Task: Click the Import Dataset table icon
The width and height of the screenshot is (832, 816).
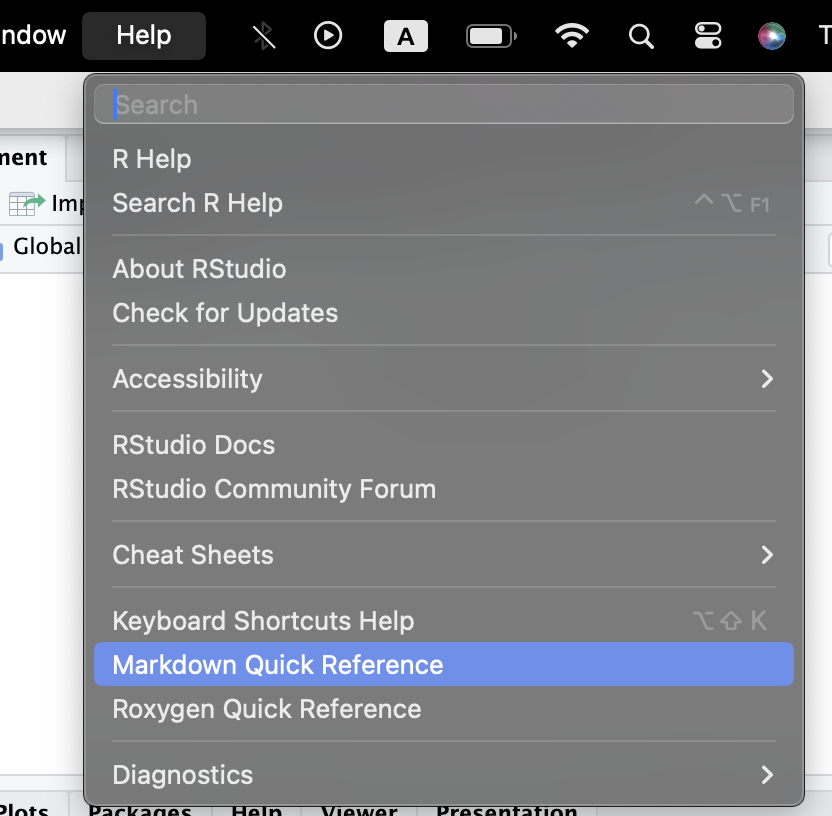Action: tap(27, 204)
